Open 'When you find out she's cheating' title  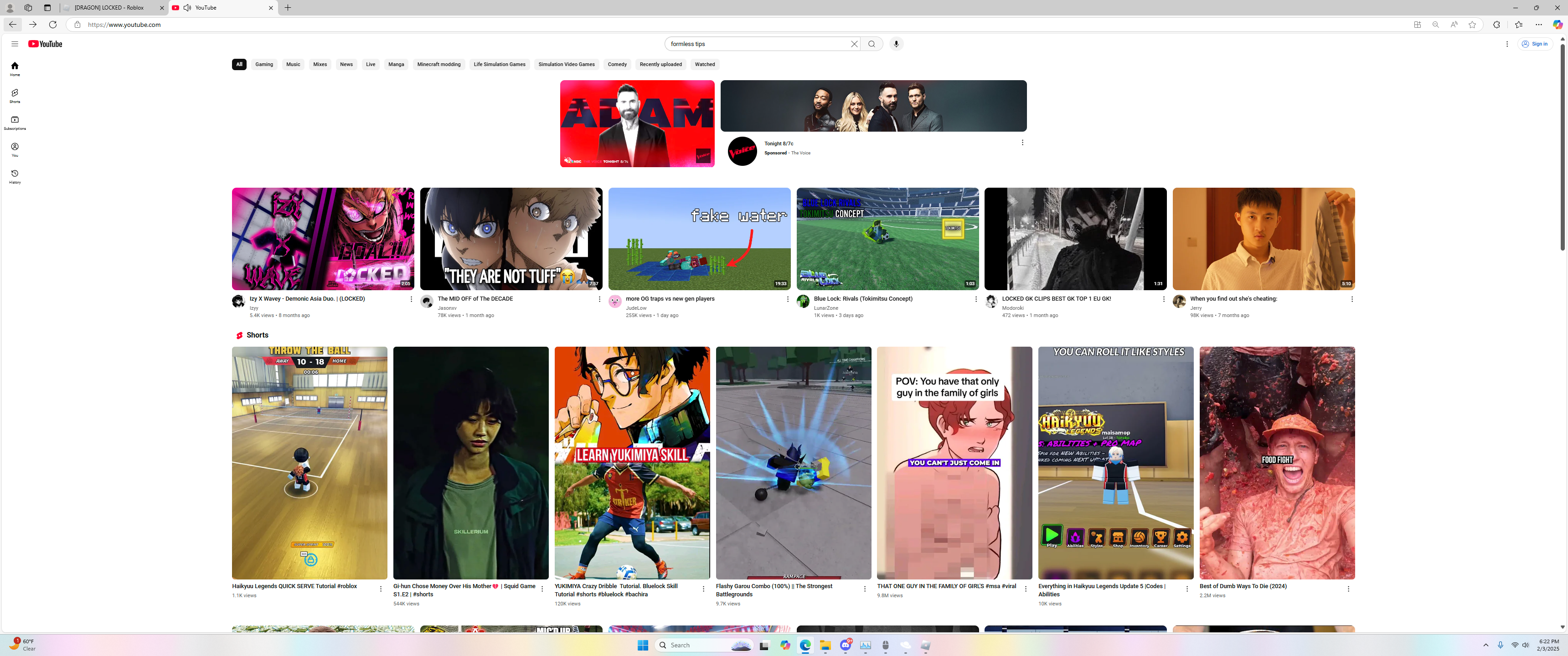[x=1233, y=299]
